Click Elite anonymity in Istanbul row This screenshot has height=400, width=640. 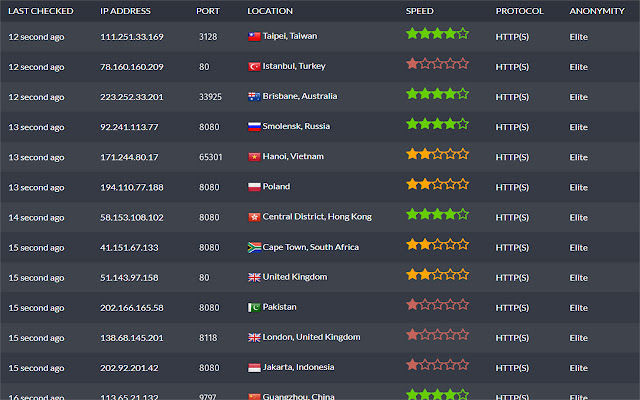579,67
